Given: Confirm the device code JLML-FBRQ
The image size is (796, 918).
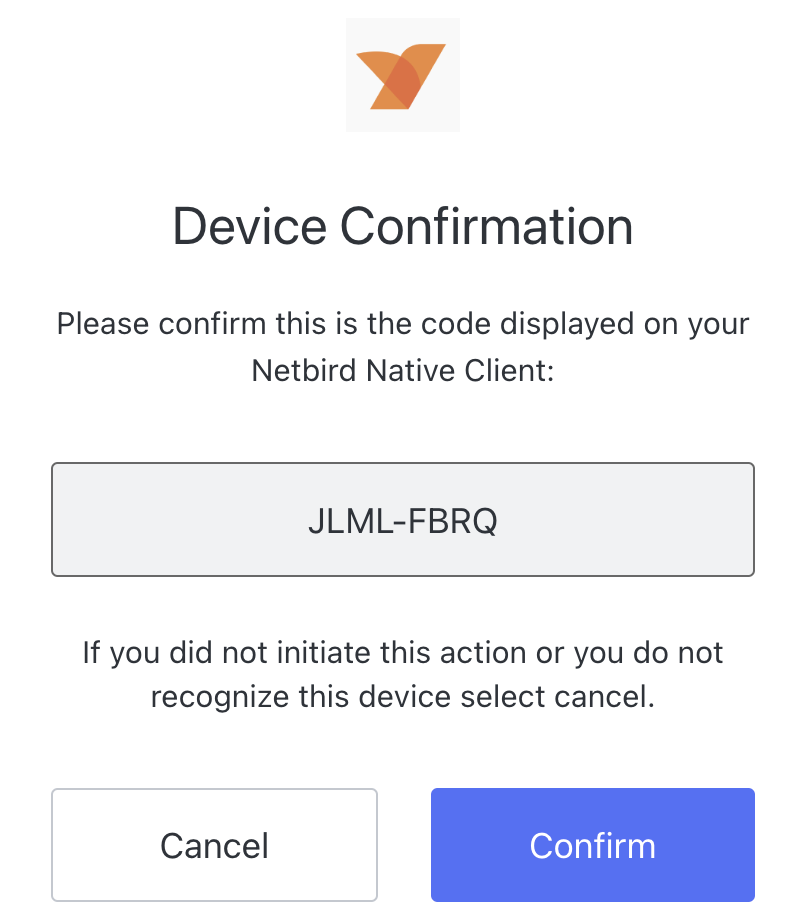Looking at the screenshot, I should 592,845.
